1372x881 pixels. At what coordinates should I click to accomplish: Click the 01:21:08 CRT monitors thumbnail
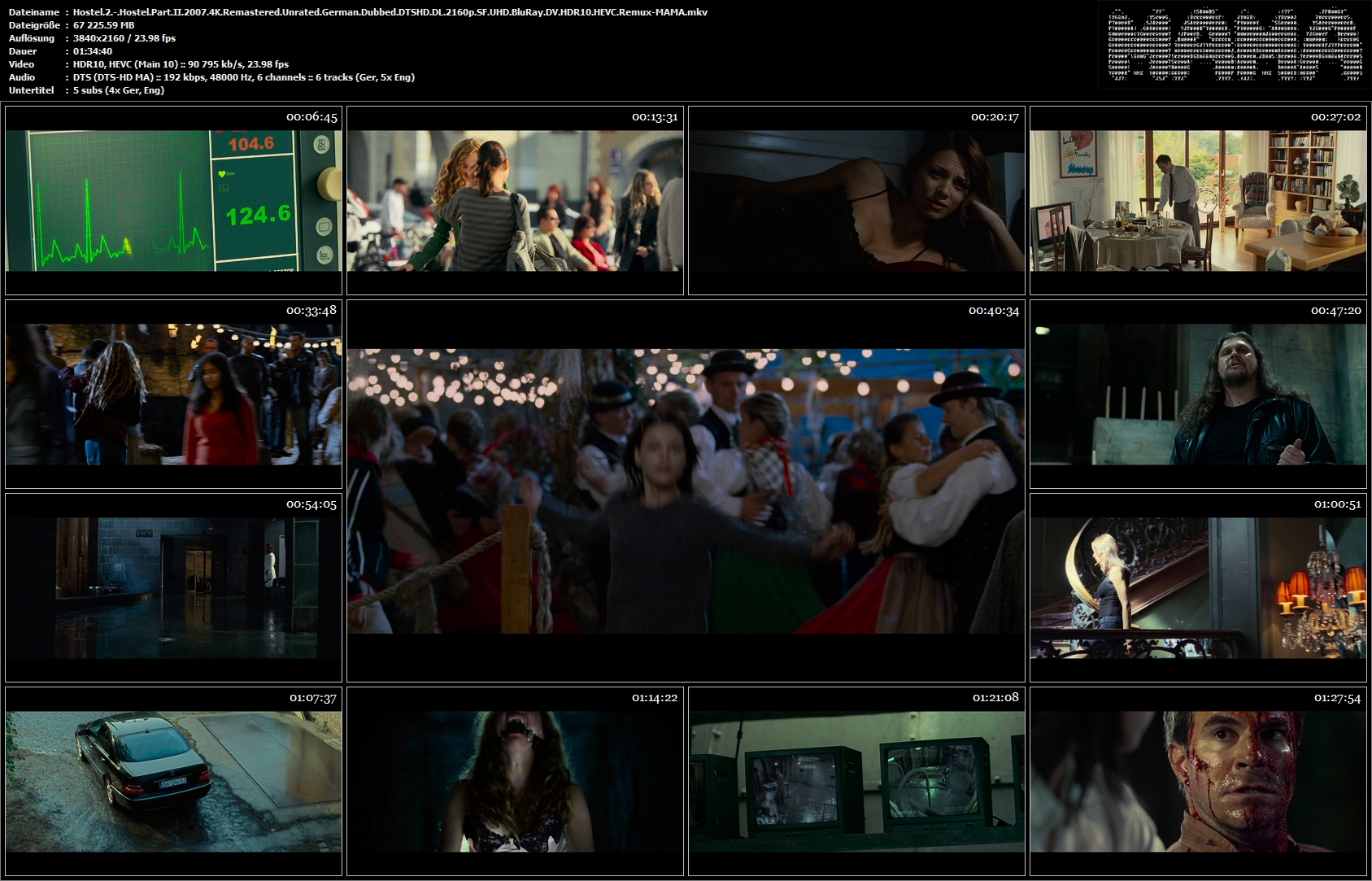(856, 781)
